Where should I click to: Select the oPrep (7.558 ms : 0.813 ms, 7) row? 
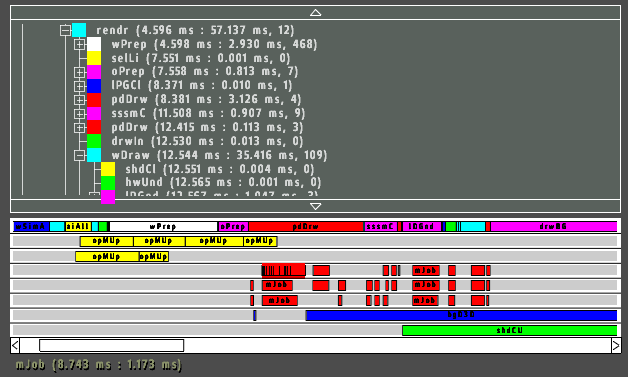[205, 72]
